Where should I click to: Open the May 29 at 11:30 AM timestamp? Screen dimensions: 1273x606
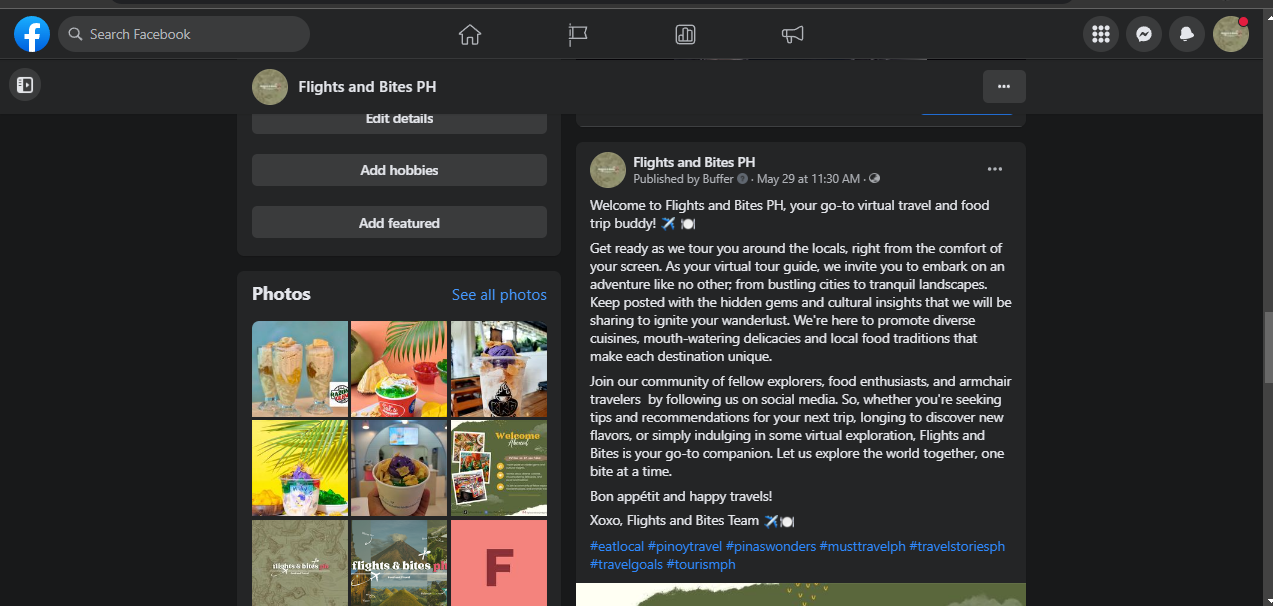tap(808, 179)
